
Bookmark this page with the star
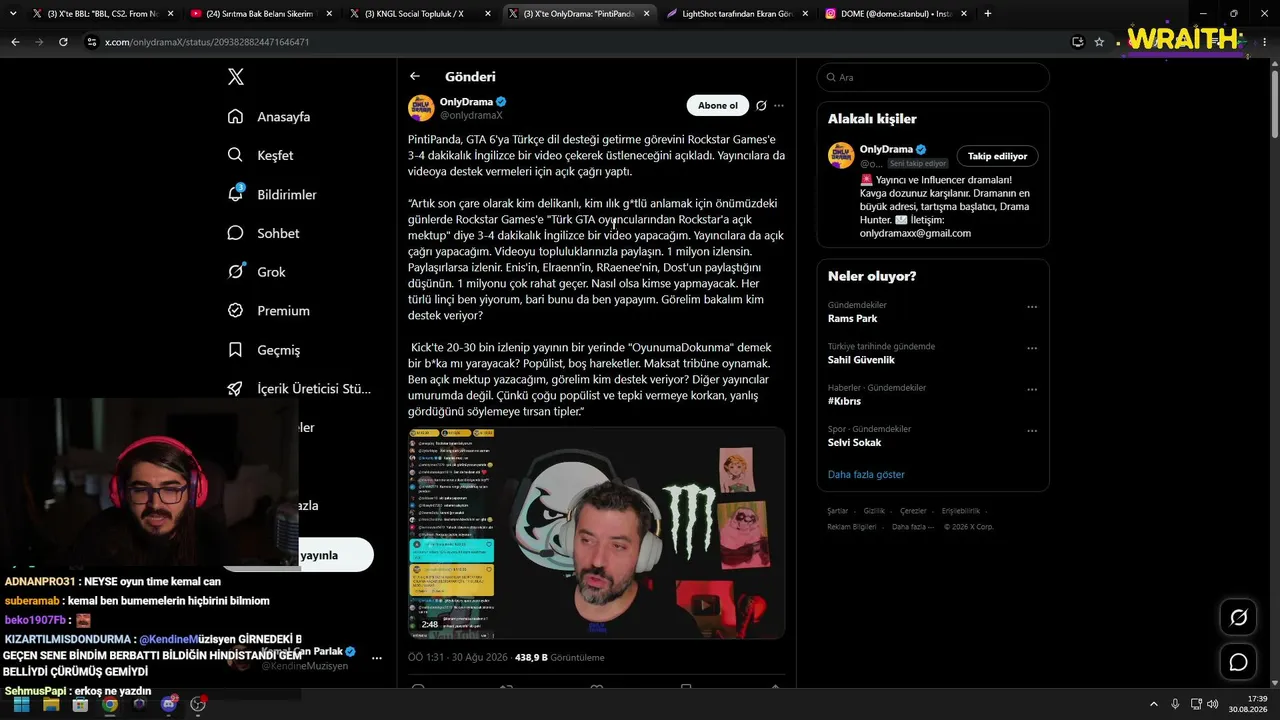tap(1099, 42)
